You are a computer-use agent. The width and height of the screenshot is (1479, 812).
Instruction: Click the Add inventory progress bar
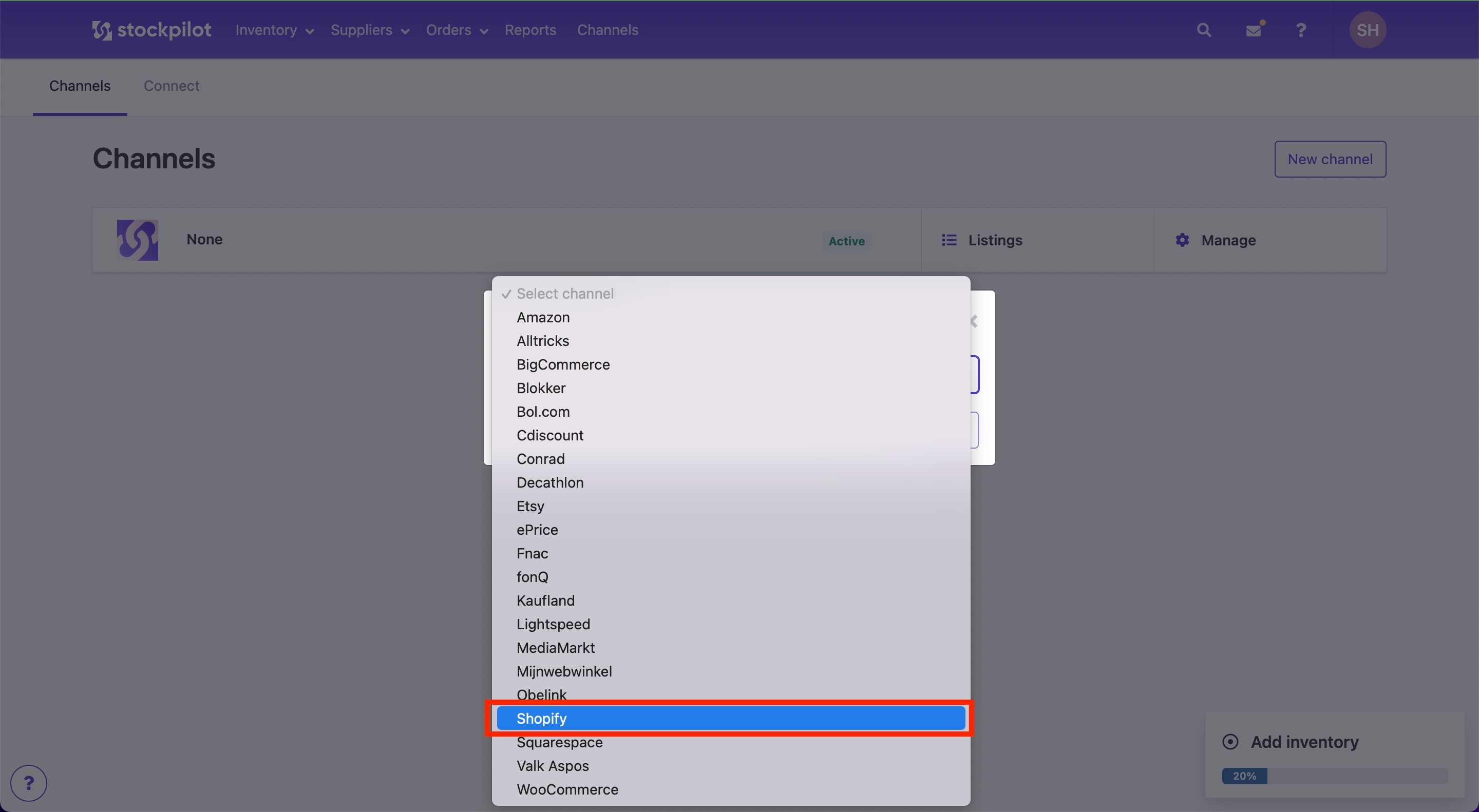click(1334, 776)
